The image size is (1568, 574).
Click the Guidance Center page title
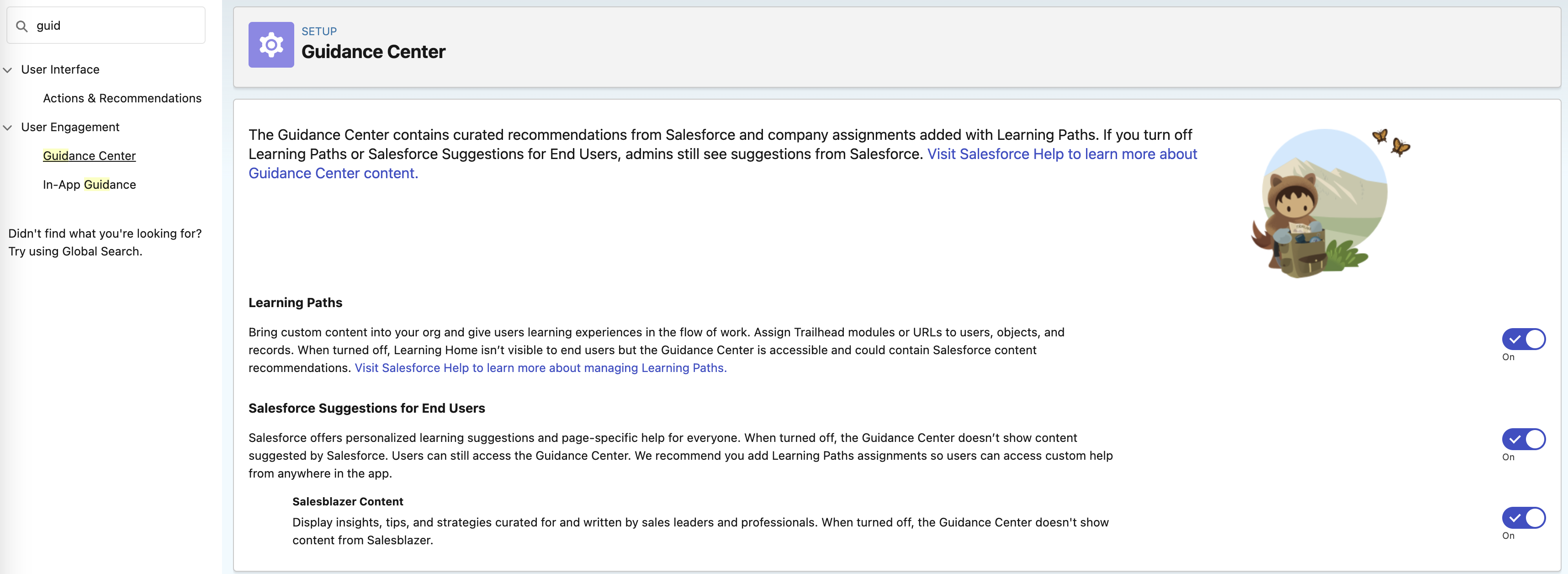tap(373, 52)
